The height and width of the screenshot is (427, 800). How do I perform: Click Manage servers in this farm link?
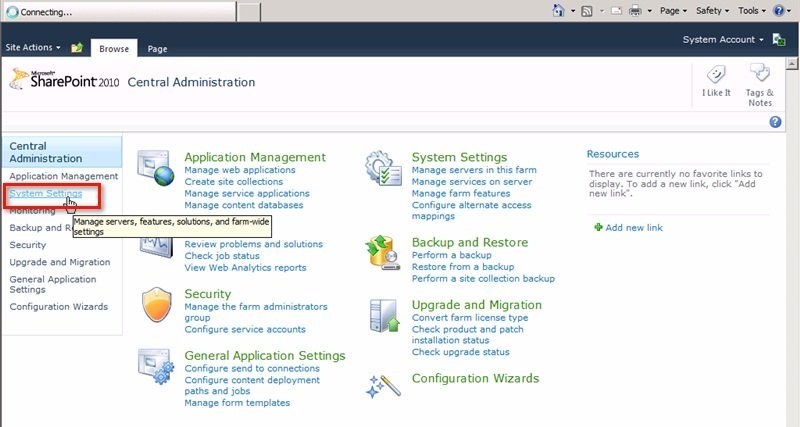pyautogui.click(x=474, y=170)
